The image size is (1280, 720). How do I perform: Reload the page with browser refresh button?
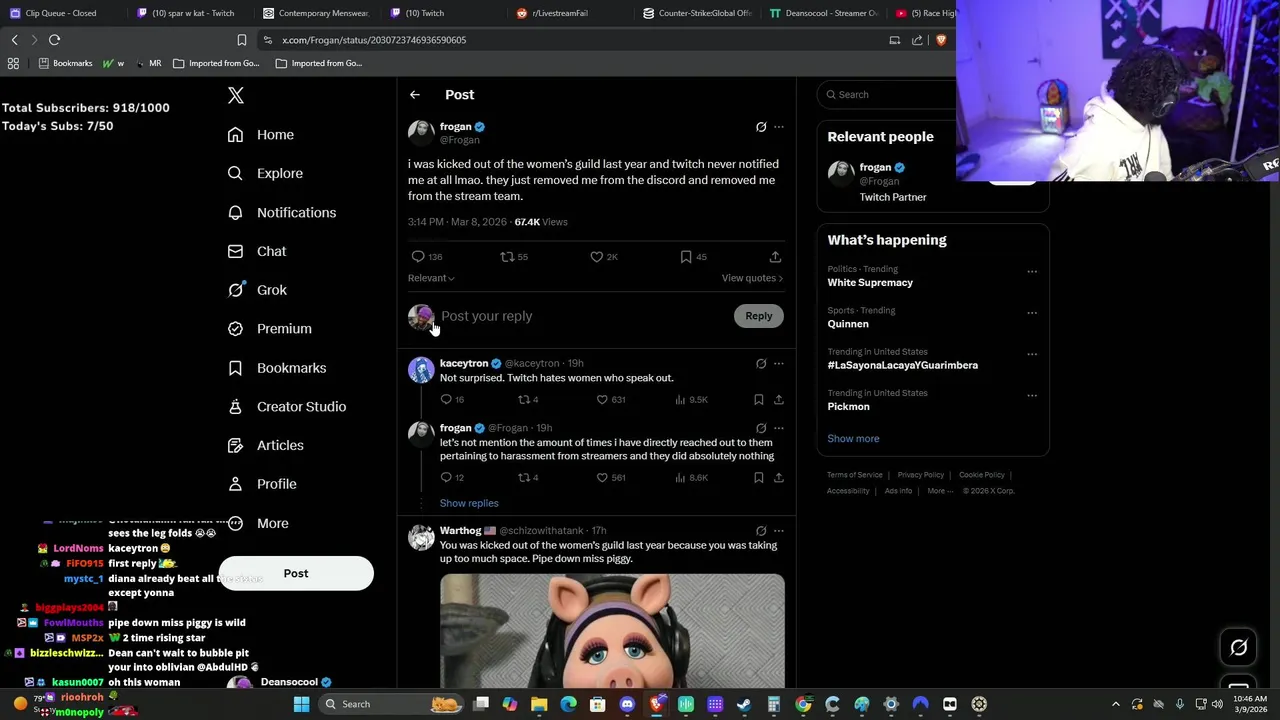point(54,40)
